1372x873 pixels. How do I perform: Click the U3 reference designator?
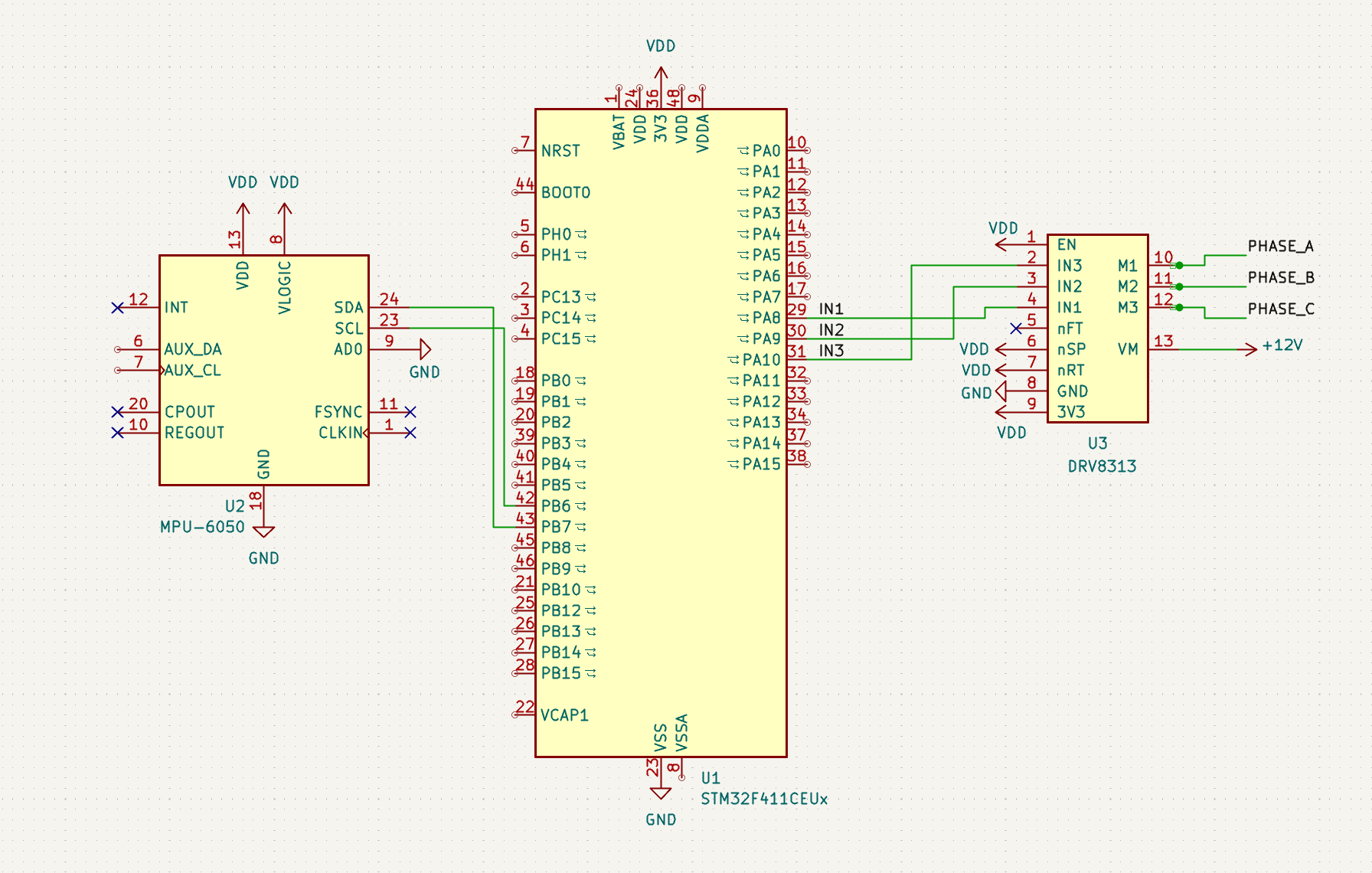point(1097,443)
